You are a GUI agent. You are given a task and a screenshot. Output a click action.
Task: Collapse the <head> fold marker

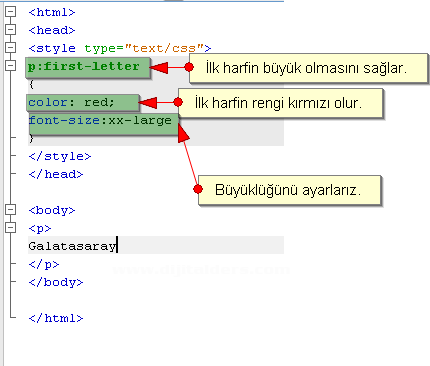(x=10, y=30)
